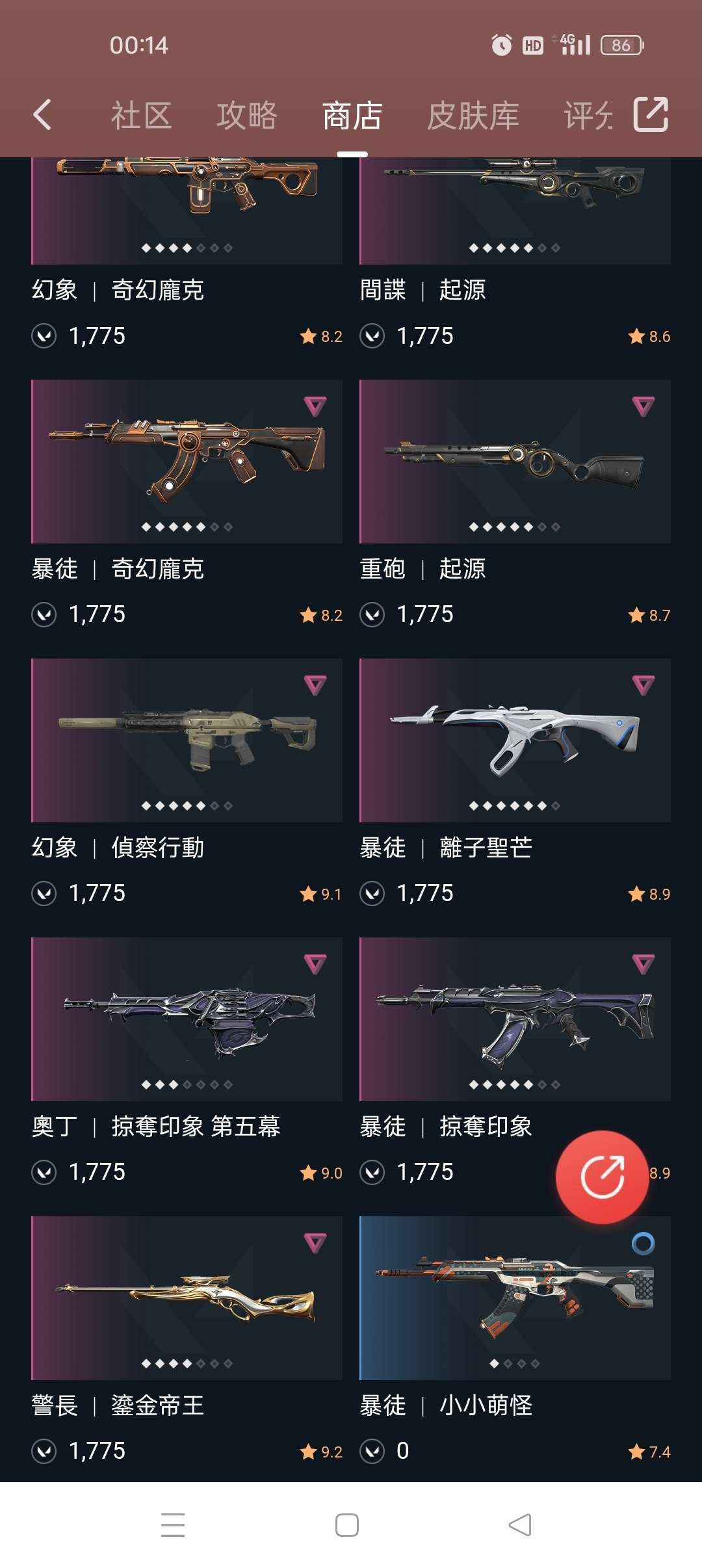This screenshot has width=702, height=1568.
Task: Switch to the 皮肤库 tab
Action: (473, 116)
